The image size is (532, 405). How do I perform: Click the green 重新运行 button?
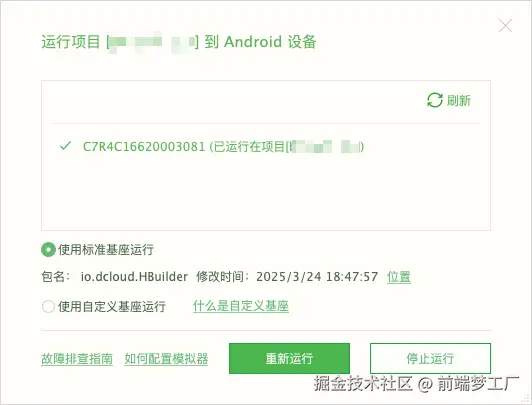click(289, 359)
